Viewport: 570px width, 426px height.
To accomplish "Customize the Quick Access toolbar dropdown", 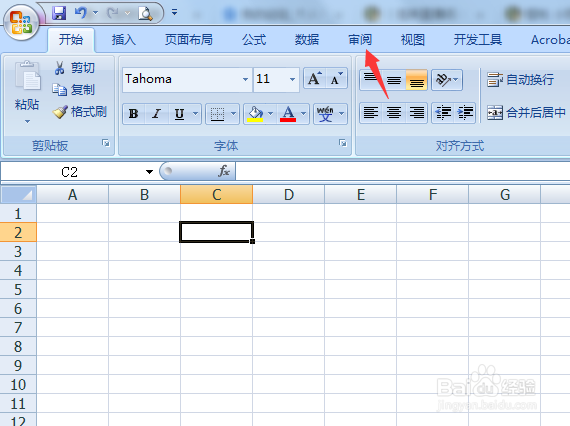I will tap(174, 13).
